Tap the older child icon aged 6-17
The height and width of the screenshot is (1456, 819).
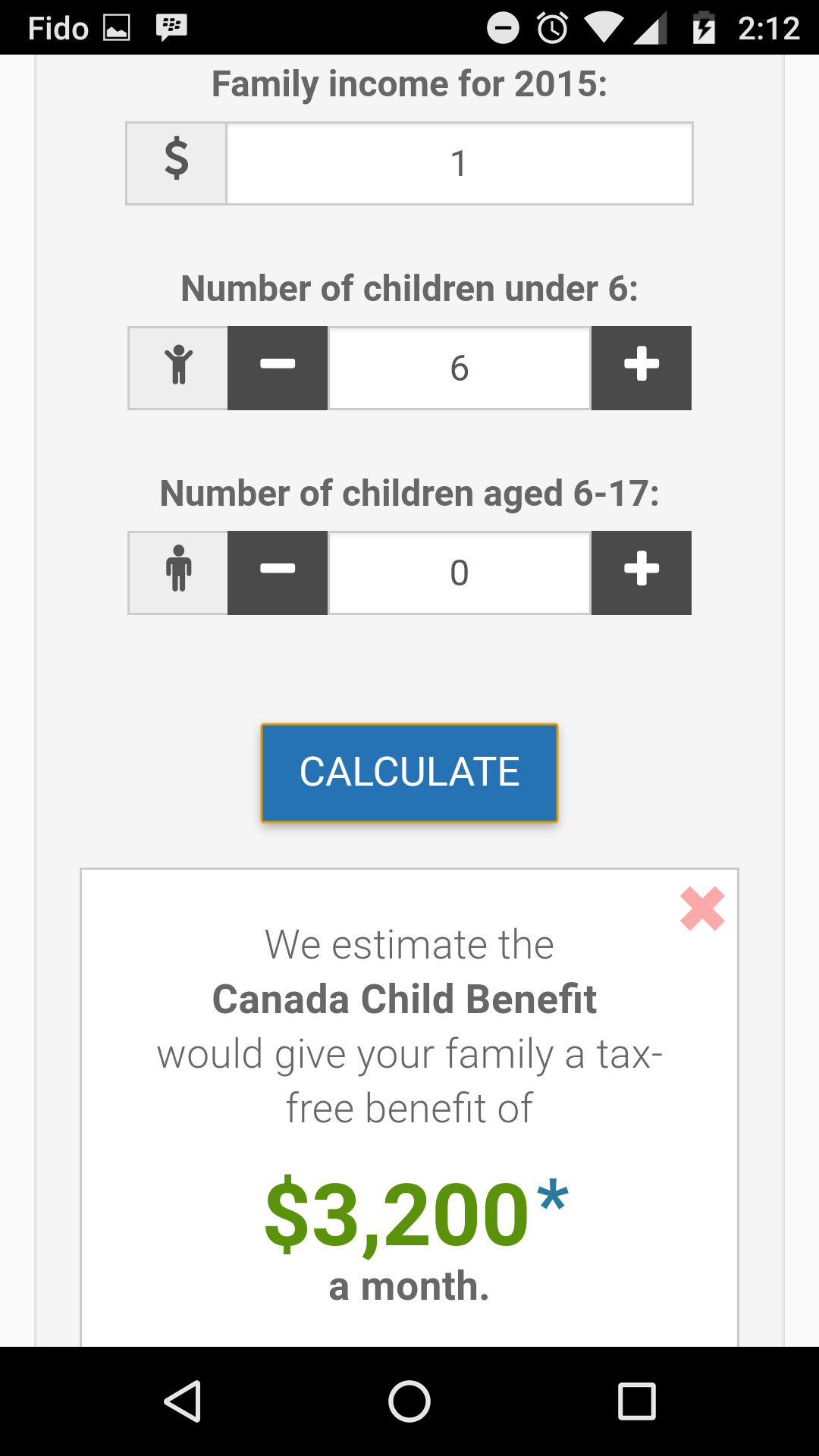178,568
